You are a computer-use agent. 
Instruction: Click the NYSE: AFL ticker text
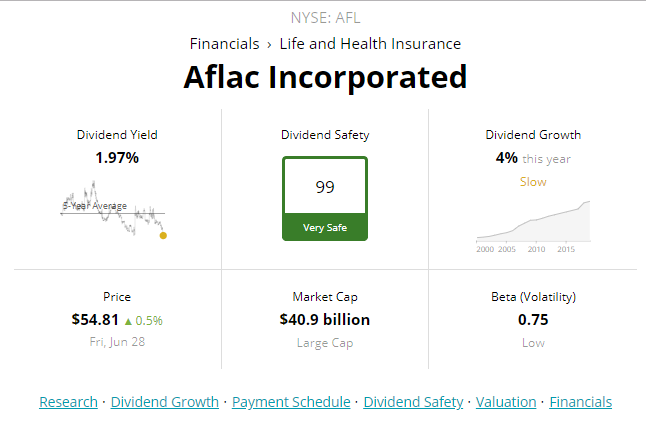tap(325, 18)
